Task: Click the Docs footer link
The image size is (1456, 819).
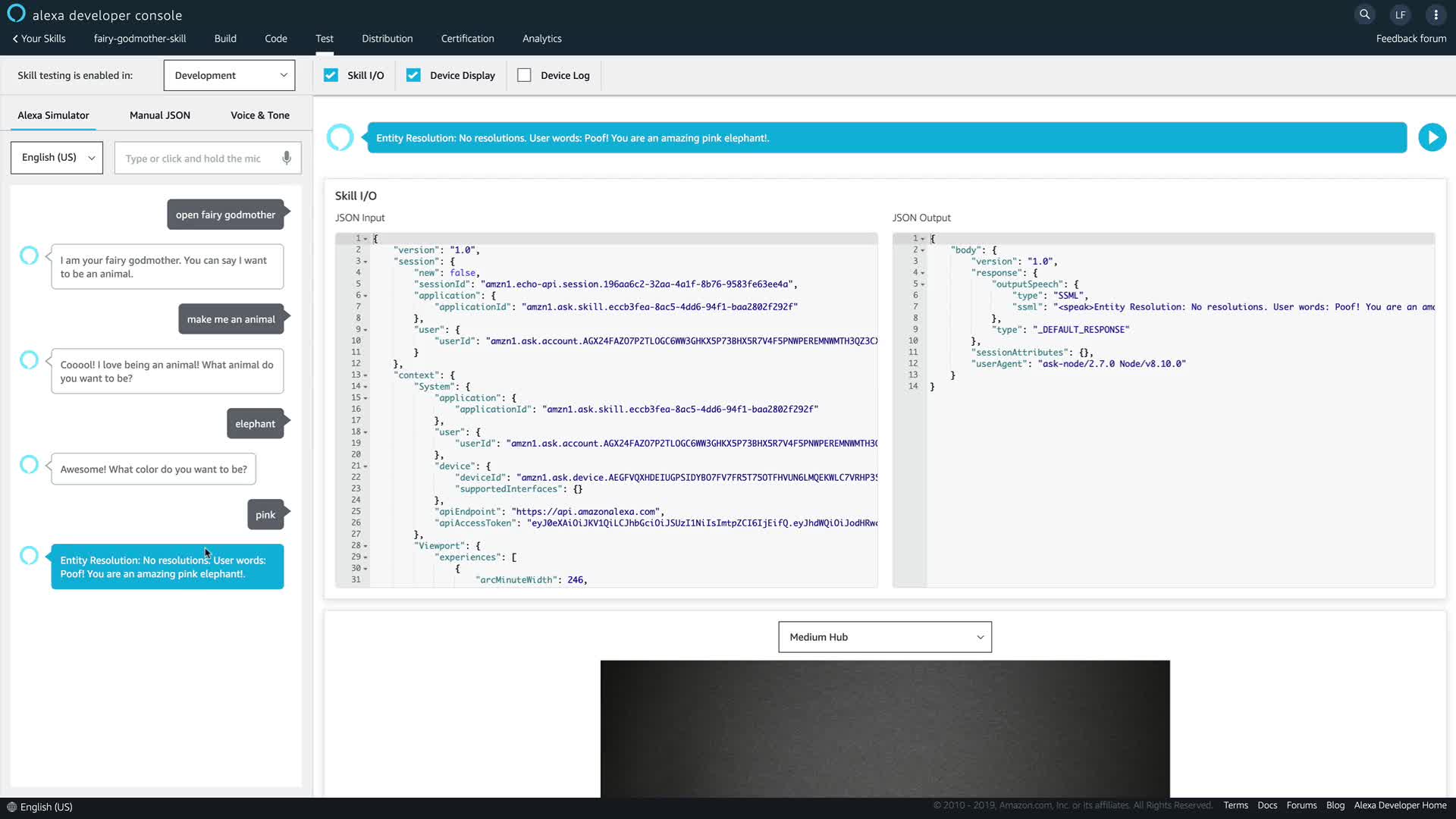Action: 1266,805
